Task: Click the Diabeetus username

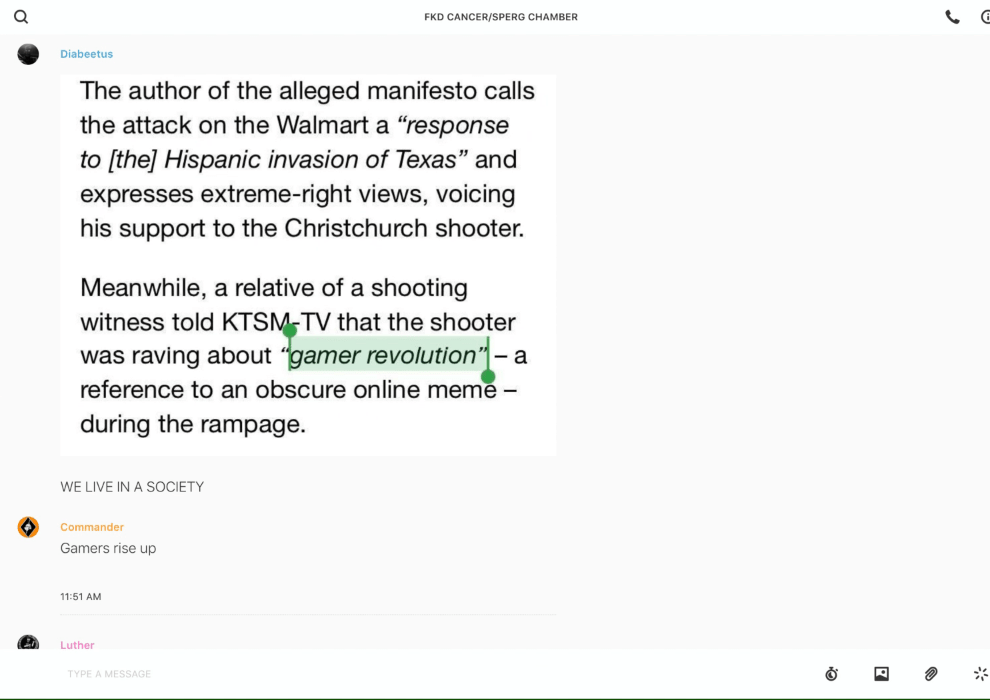Action: click(86, 54)
